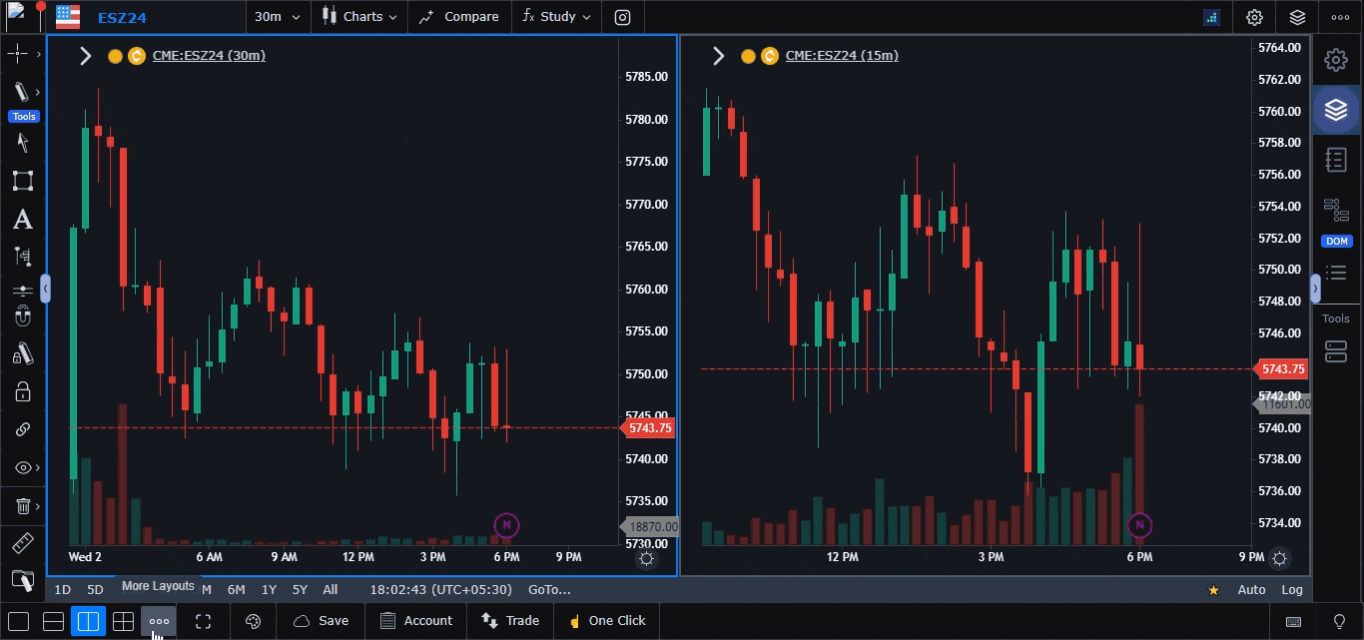Screen dimensions: 1364x640
Task: Click the Save button
Action: pyautogui.click(x=320, y=621)
